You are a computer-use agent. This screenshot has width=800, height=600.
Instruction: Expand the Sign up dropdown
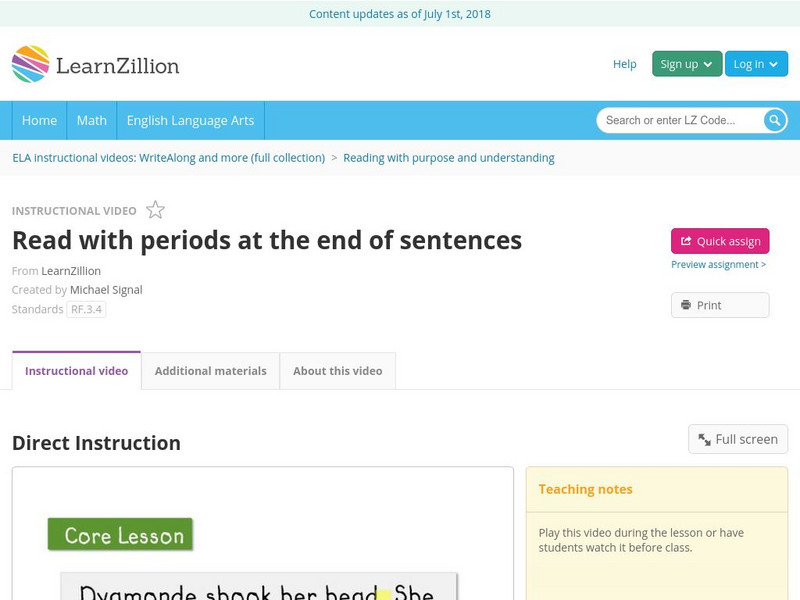click(x=686, y=64)
